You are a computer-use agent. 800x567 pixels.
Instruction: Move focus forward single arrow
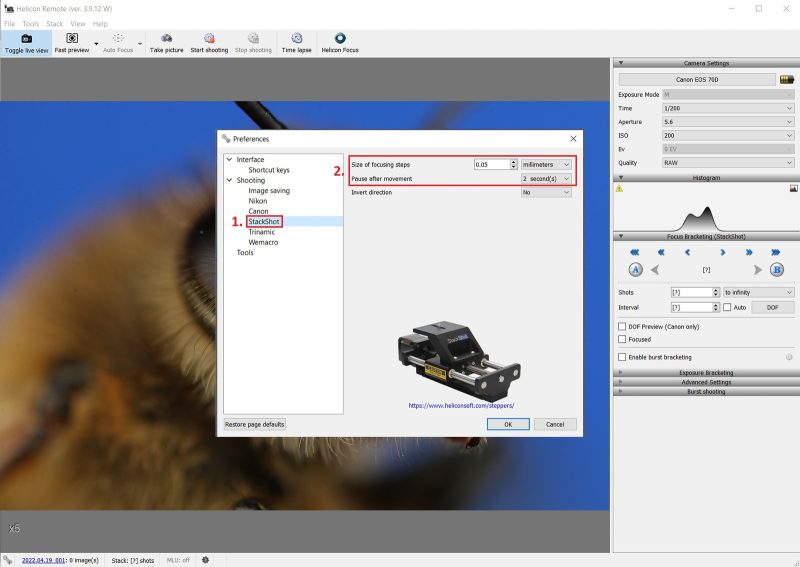click(722, 252)
